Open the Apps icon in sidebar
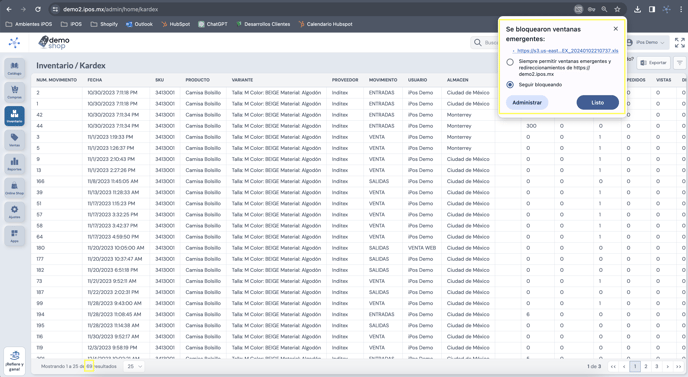This screenshot has width=688, height=377. pyautogui.click(x=14, y=235)
